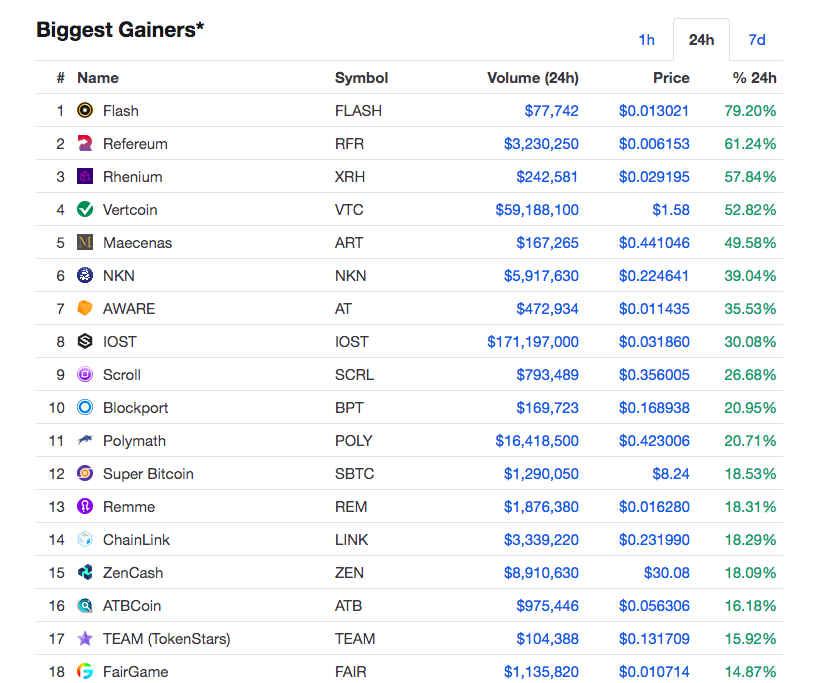Switch to the 7d gainers tab
Image resolution: width=836 pixels, height=683 pixels.
757,40
